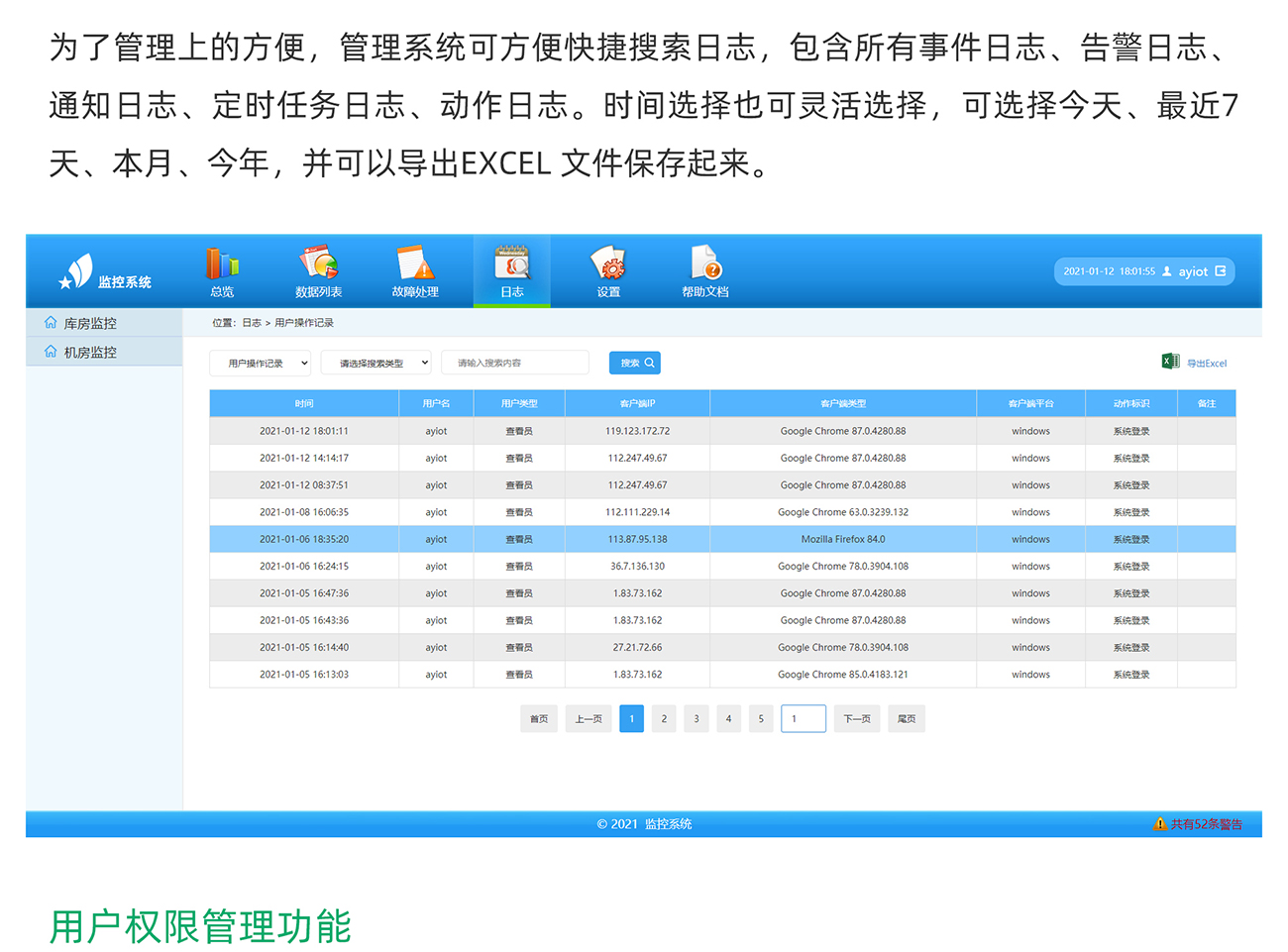Image resolution: width=1288 pixels, height=952 pixels.
Task: Expand the 用户操作记录 dropdown
Action: (x=261, y=364)
